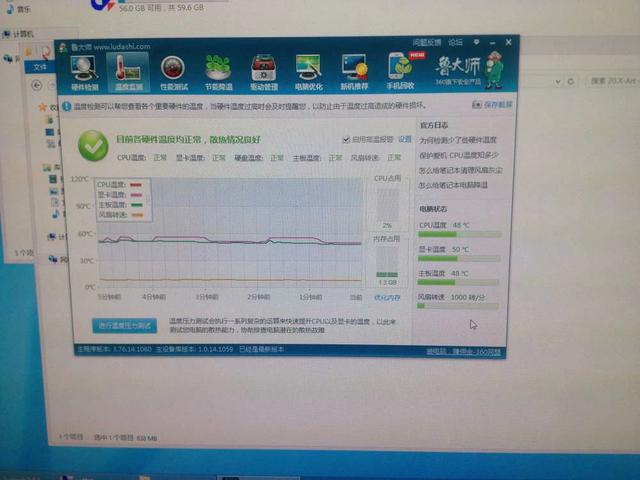Click 优化内存 link under memory usage

(386, 297)
